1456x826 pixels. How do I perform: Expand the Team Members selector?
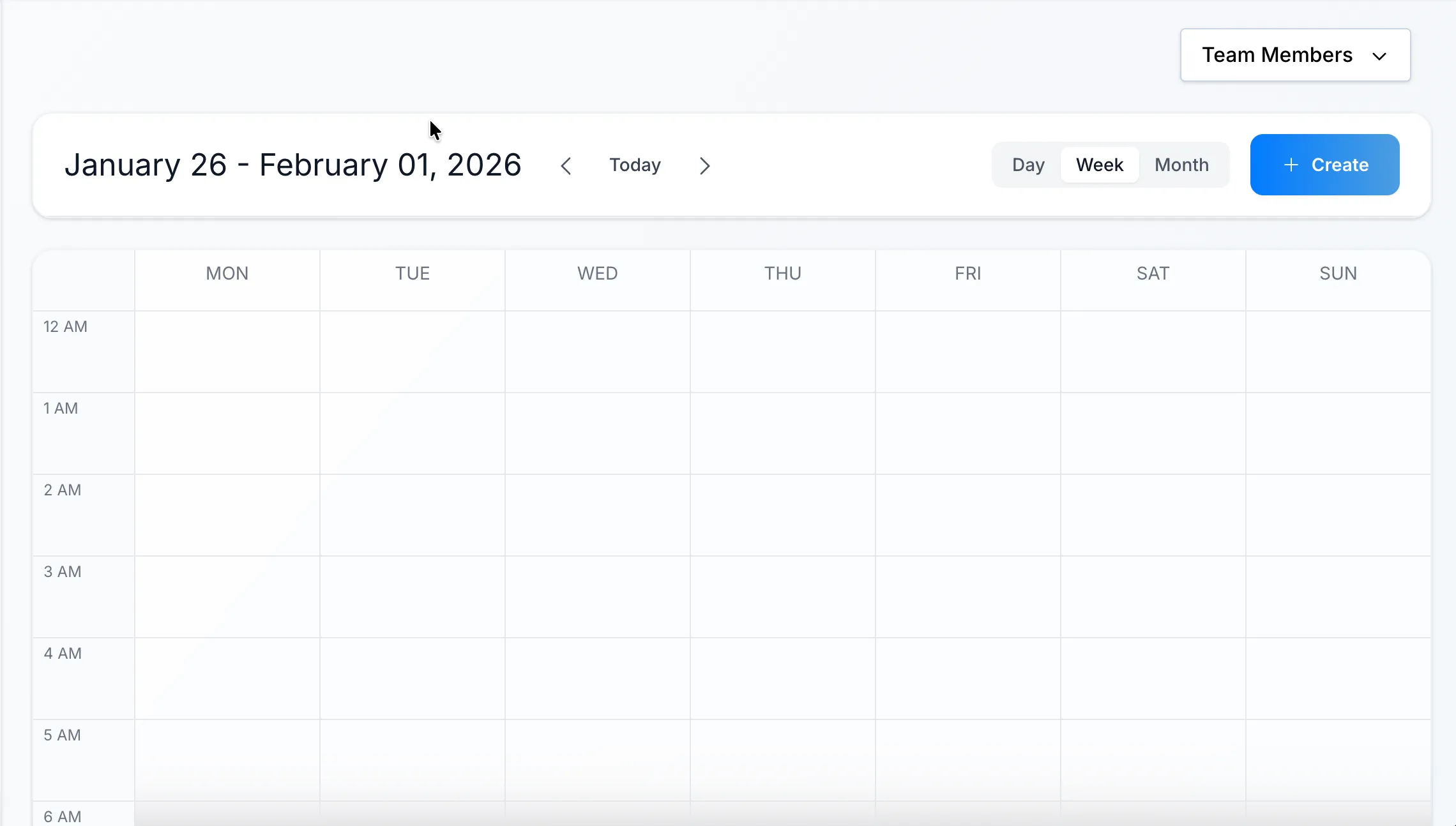1295,55
